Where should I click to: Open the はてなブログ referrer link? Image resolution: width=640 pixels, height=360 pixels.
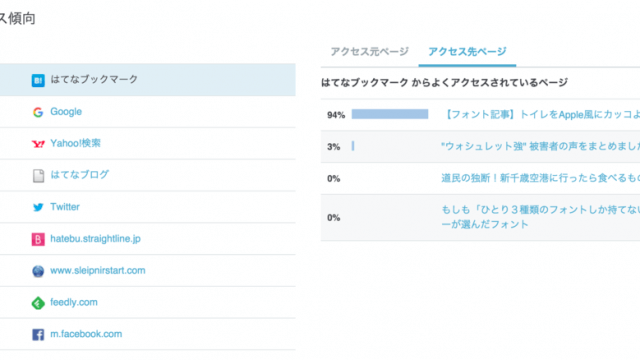[x=80, y=175]
